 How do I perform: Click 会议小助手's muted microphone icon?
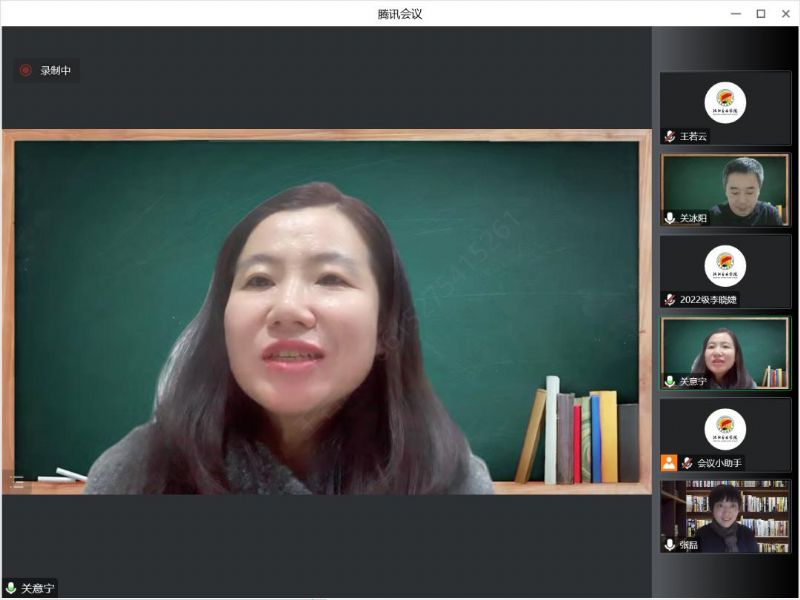(x=687, y=463)
